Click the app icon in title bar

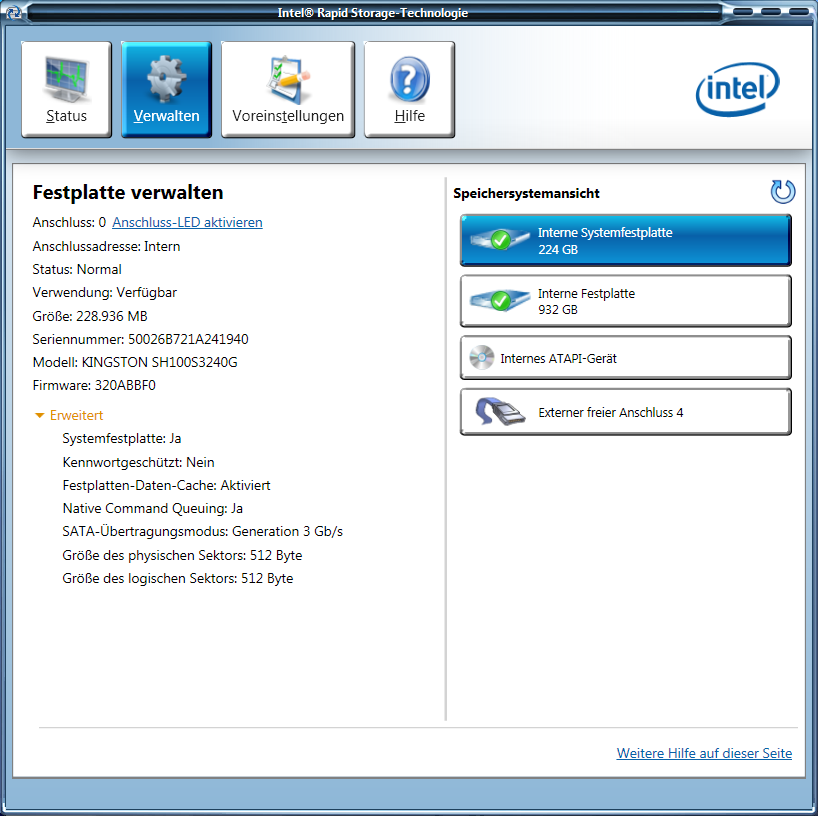13,12
